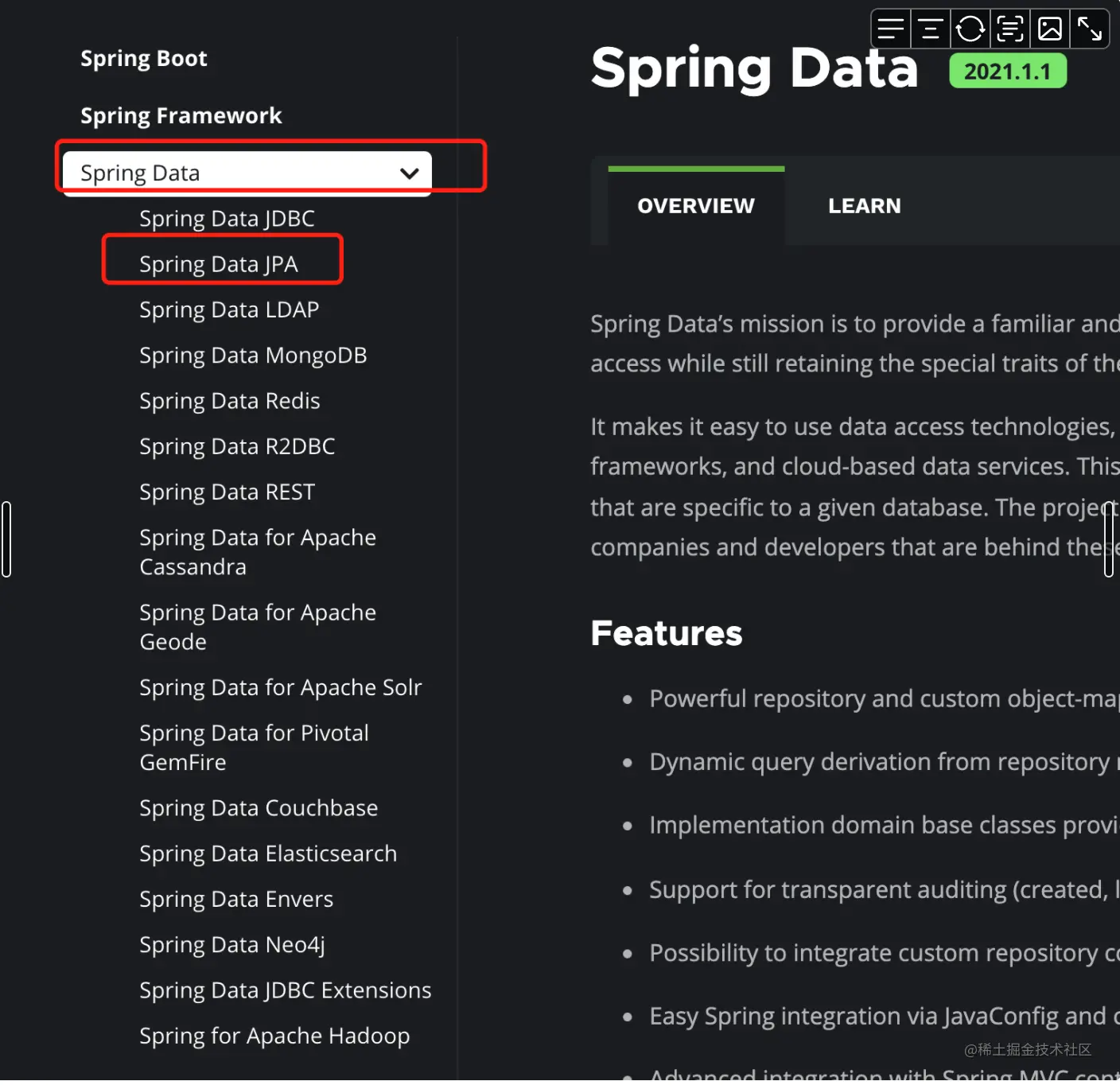Click the right edge panel handle
The image size is (1120, 1085).
click(1110, 539)
